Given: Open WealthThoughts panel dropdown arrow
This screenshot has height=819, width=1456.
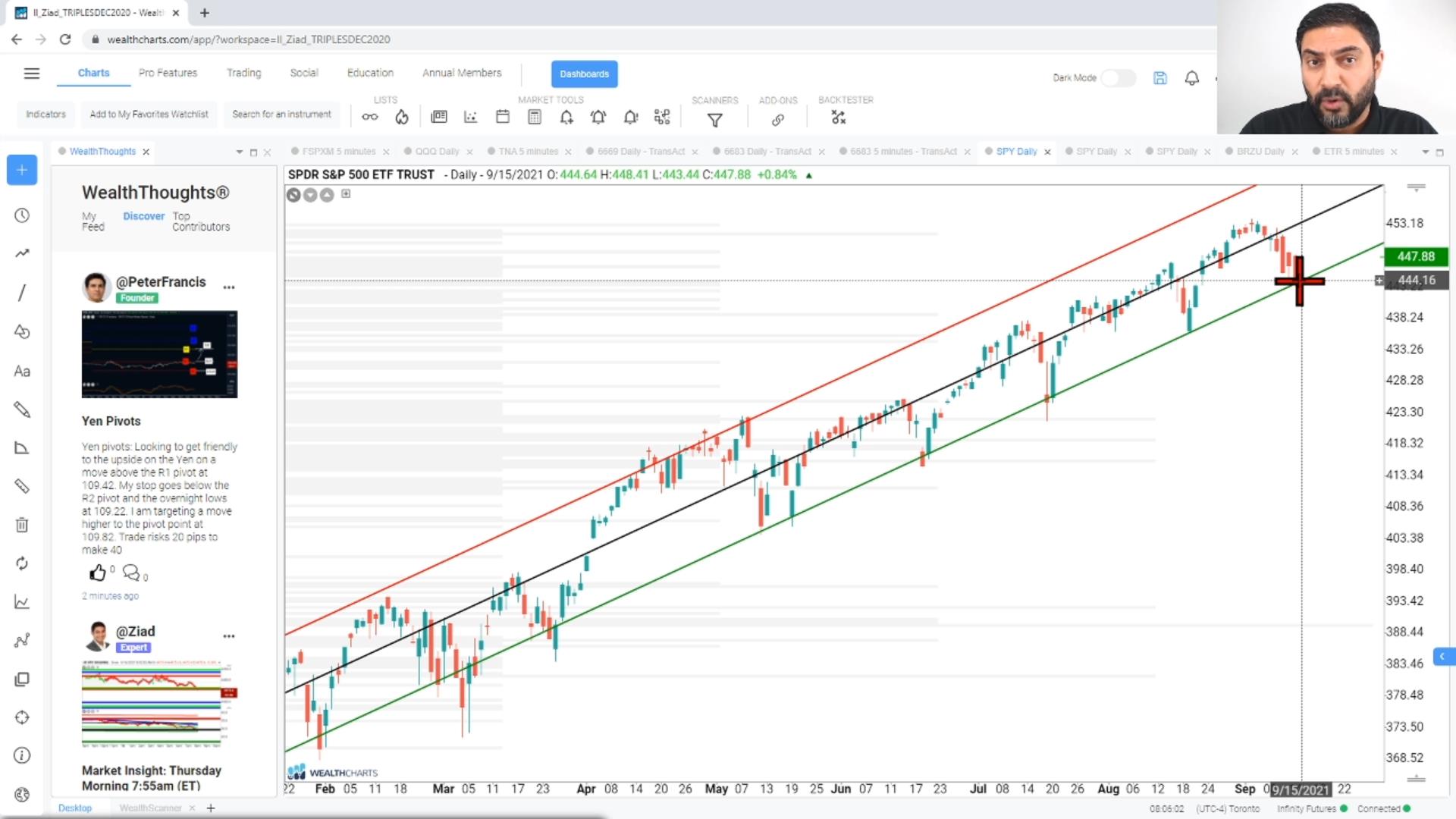Looking at the screenshot, I should click(240, 152).
